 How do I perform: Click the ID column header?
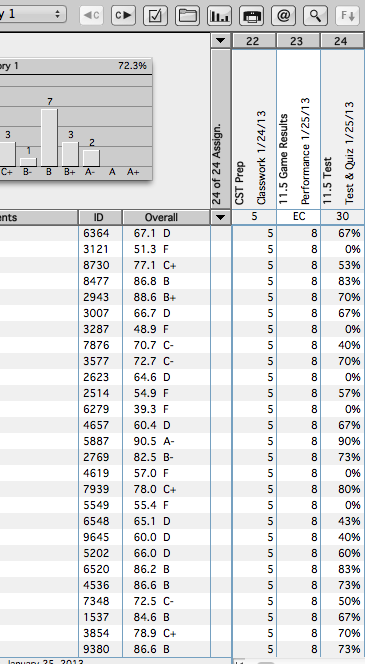pos(99,217)
